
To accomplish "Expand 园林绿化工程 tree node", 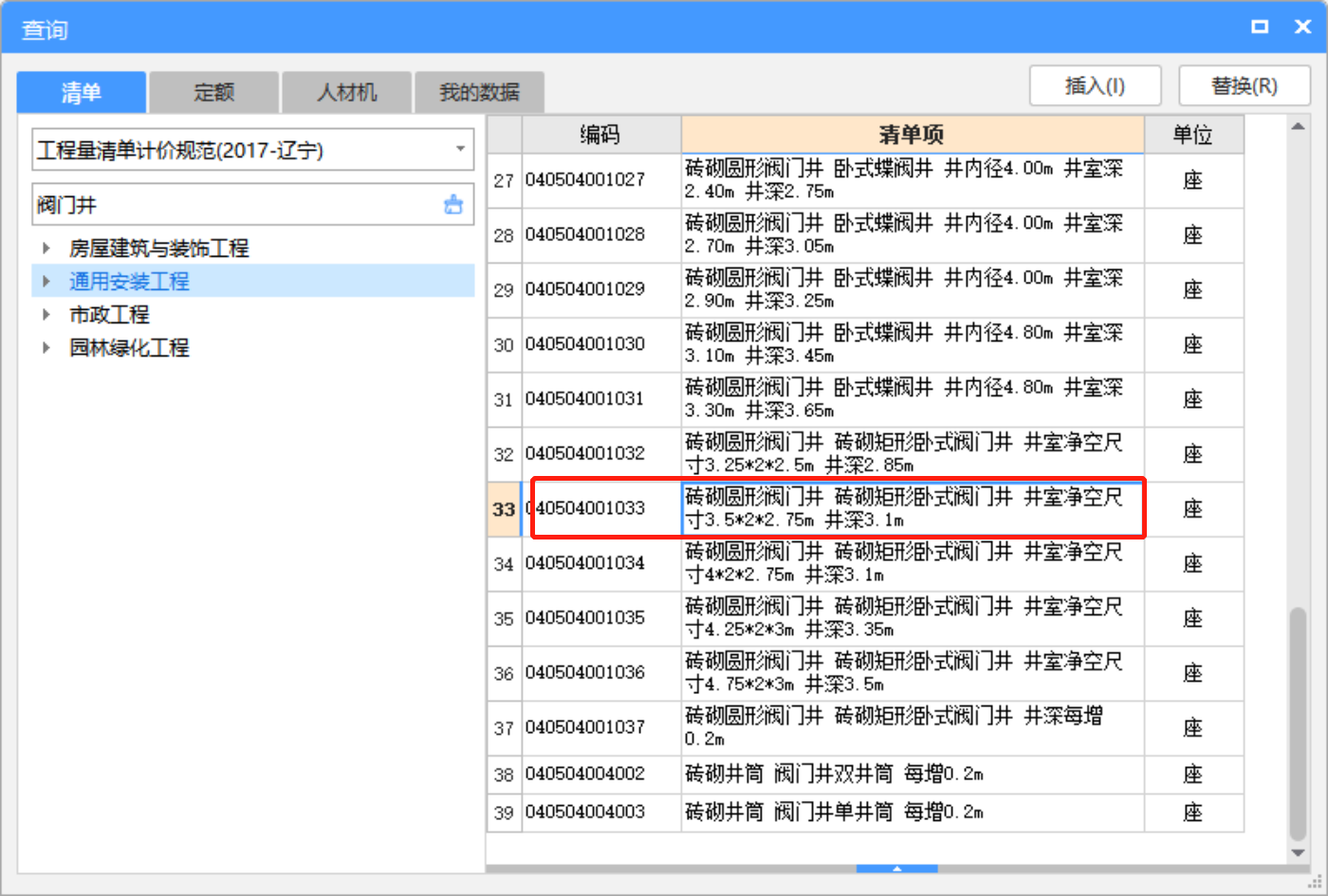I will 46,348.
